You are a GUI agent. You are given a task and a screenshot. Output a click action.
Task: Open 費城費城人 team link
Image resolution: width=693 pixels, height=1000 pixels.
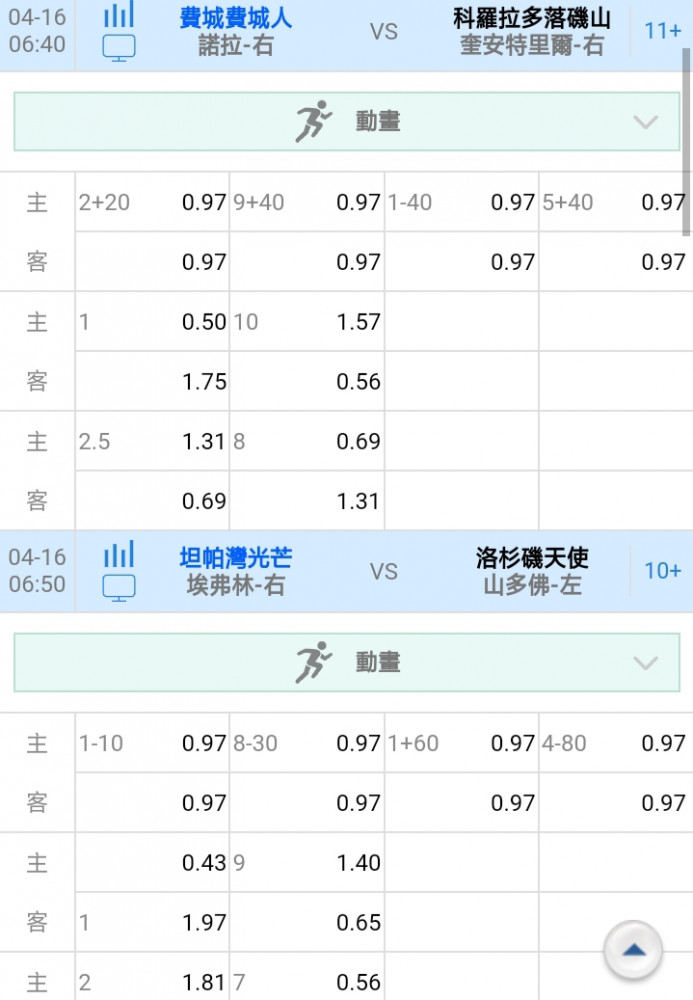point(235,18)
